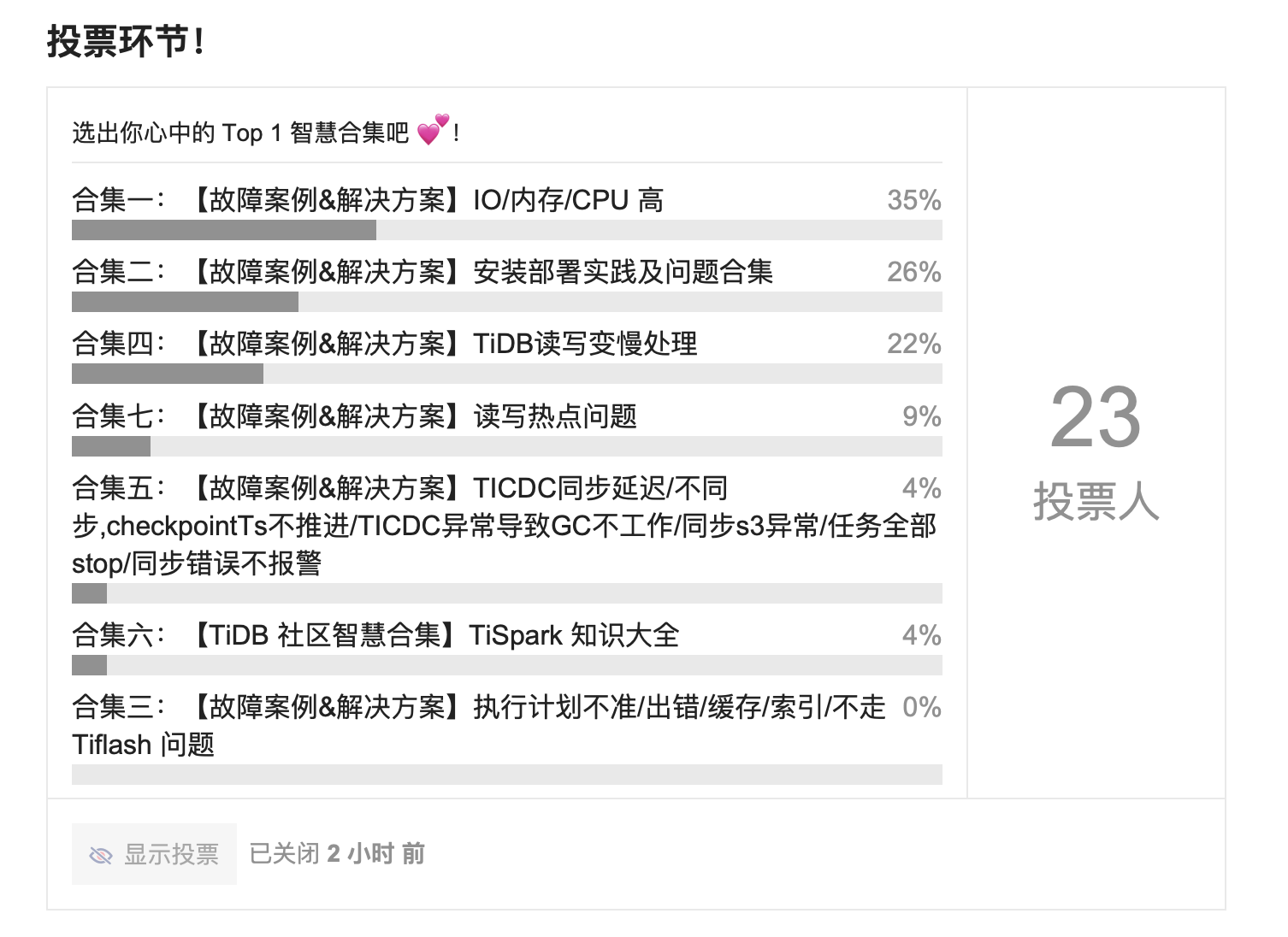
Task: Click the 22% result progress bar
Action: pos(506,374)
